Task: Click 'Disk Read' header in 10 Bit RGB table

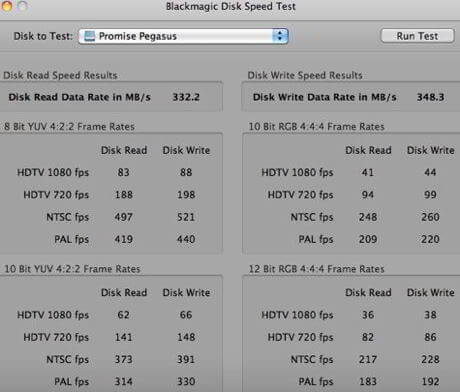Action: click(x=368, y=150)
